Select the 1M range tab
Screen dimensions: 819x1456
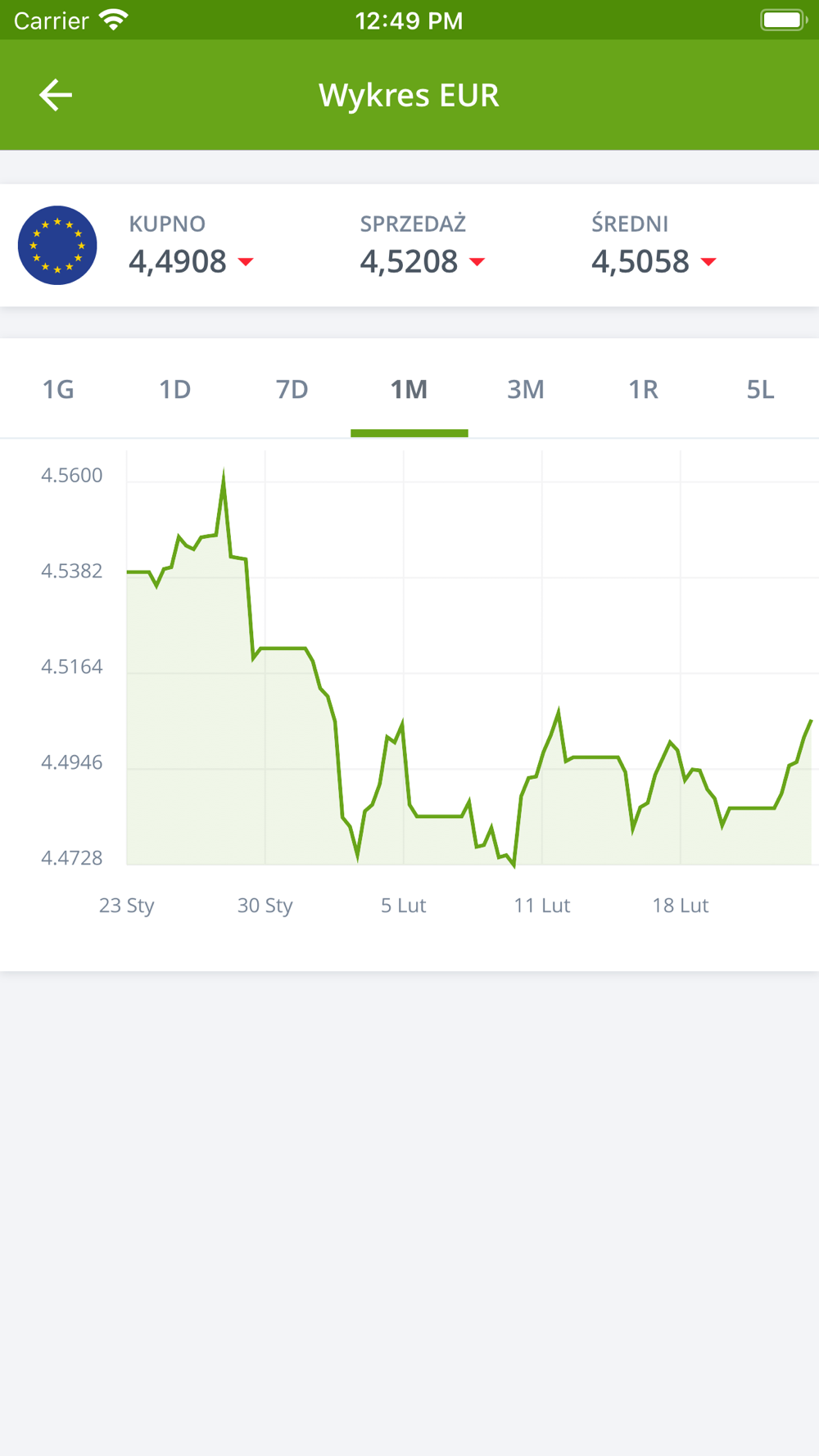click(x=409, y=389)
